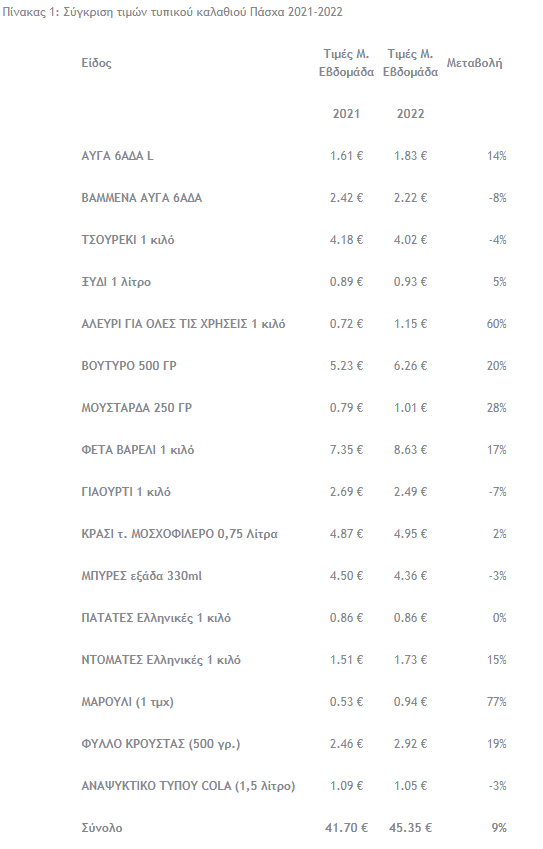Select the 2022 year header
This screenshot has height=849, width=543.
[x=410, y=114]
